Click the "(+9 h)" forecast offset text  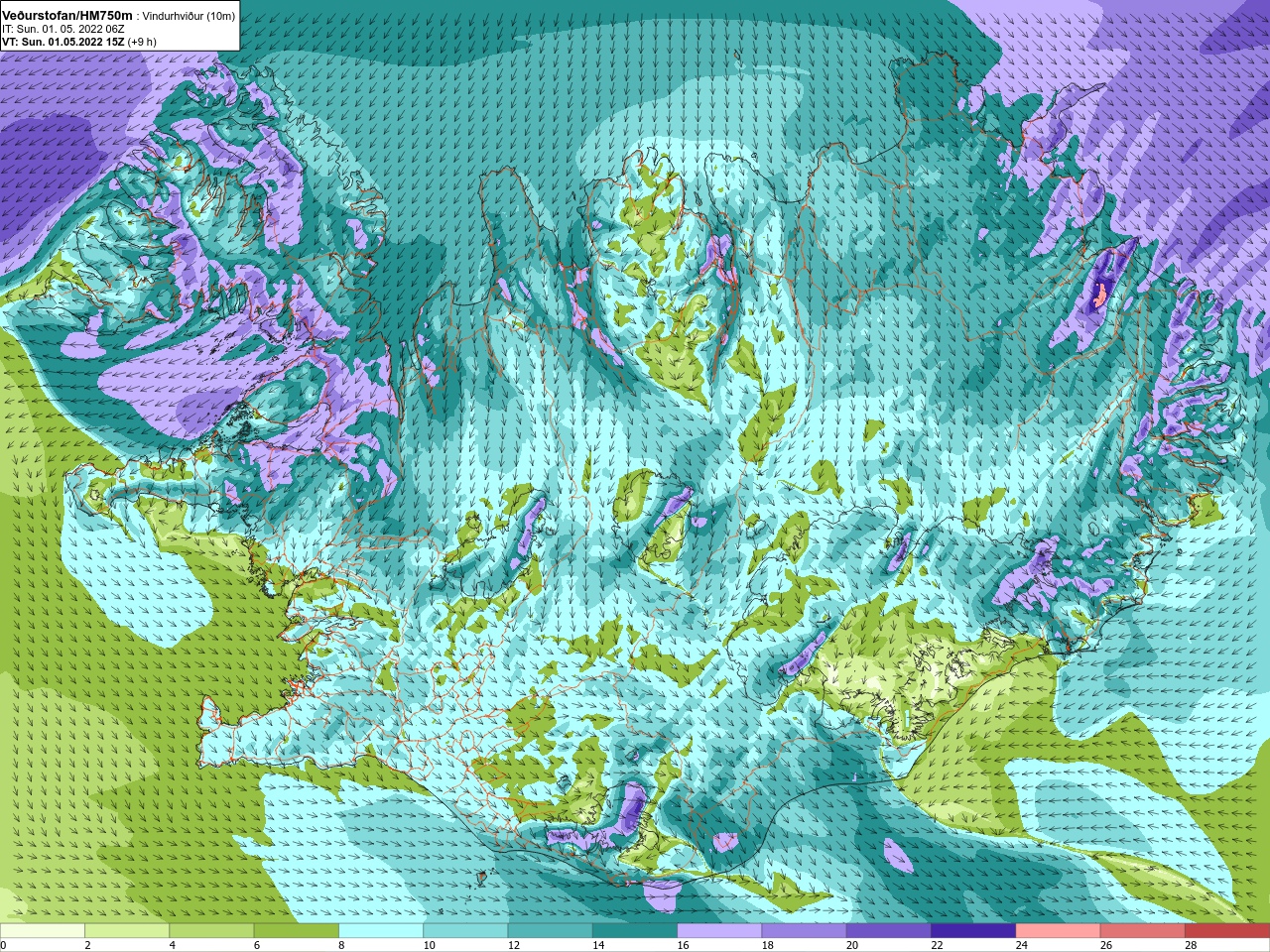pos(142,42)
